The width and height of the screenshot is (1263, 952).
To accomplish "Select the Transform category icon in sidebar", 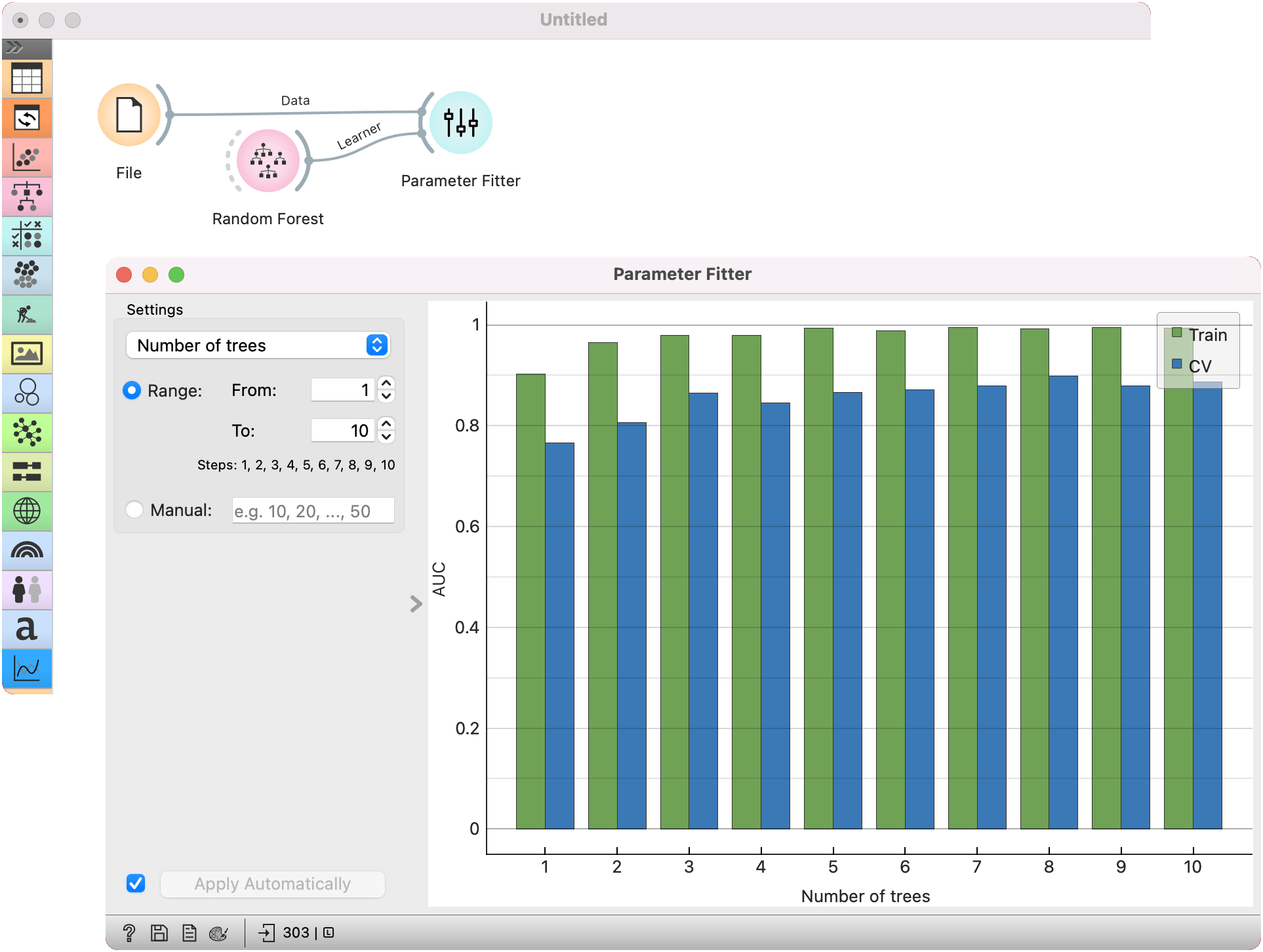I will 27,119.
